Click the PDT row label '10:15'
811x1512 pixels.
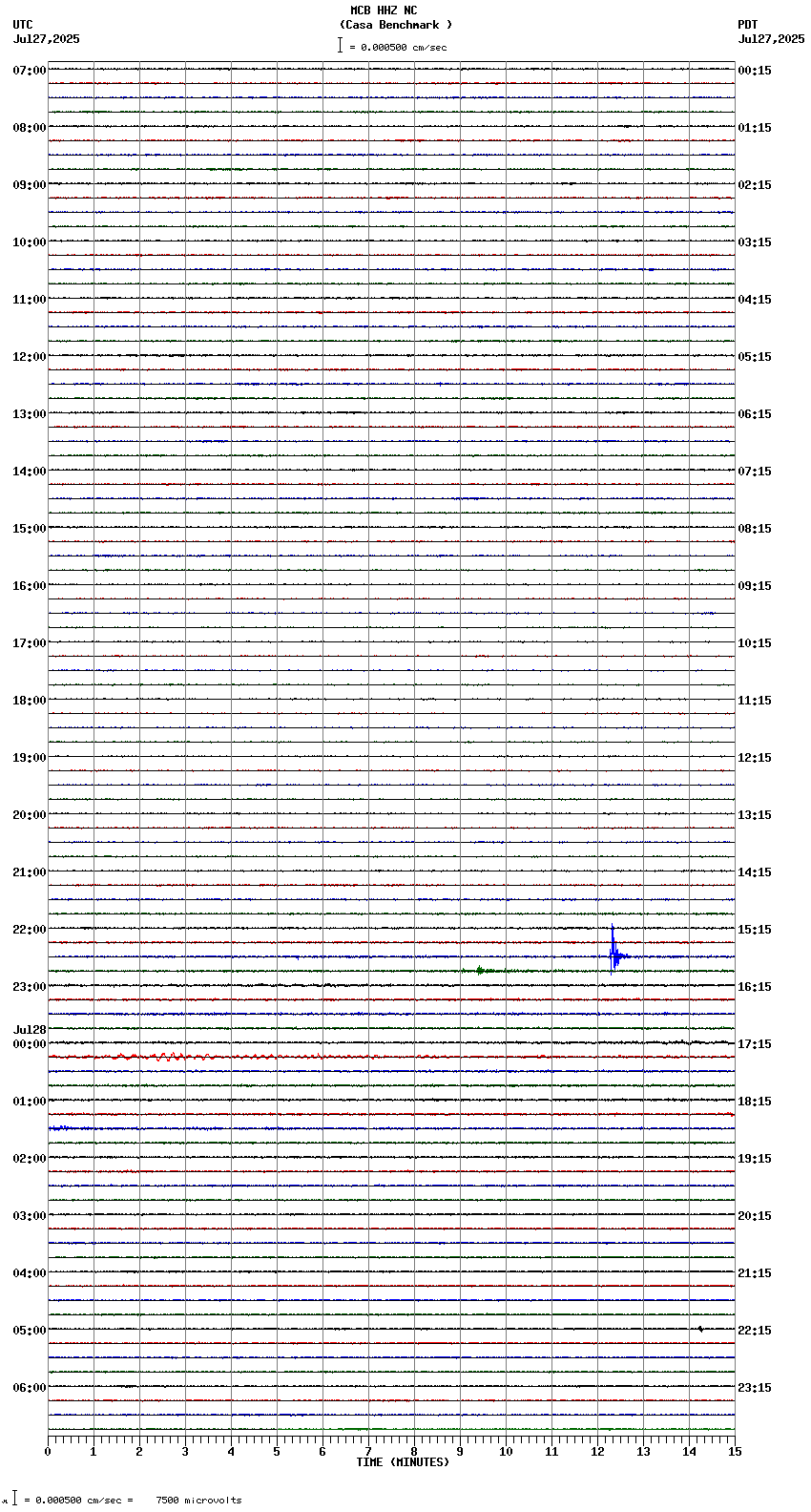pyautogui.click(x=755, y=643)
